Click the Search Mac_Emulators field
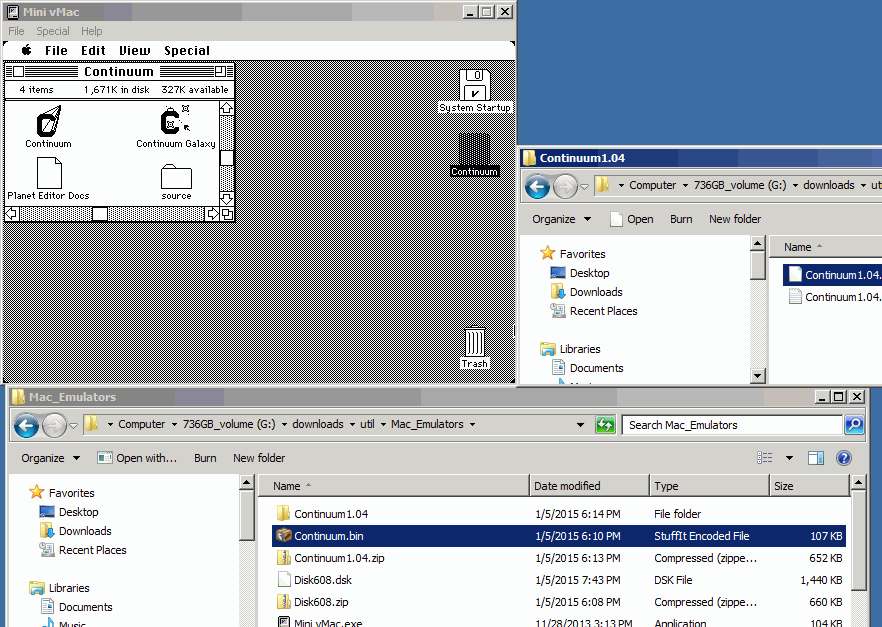The image size is (882, 627). click(x=732, y=425)
